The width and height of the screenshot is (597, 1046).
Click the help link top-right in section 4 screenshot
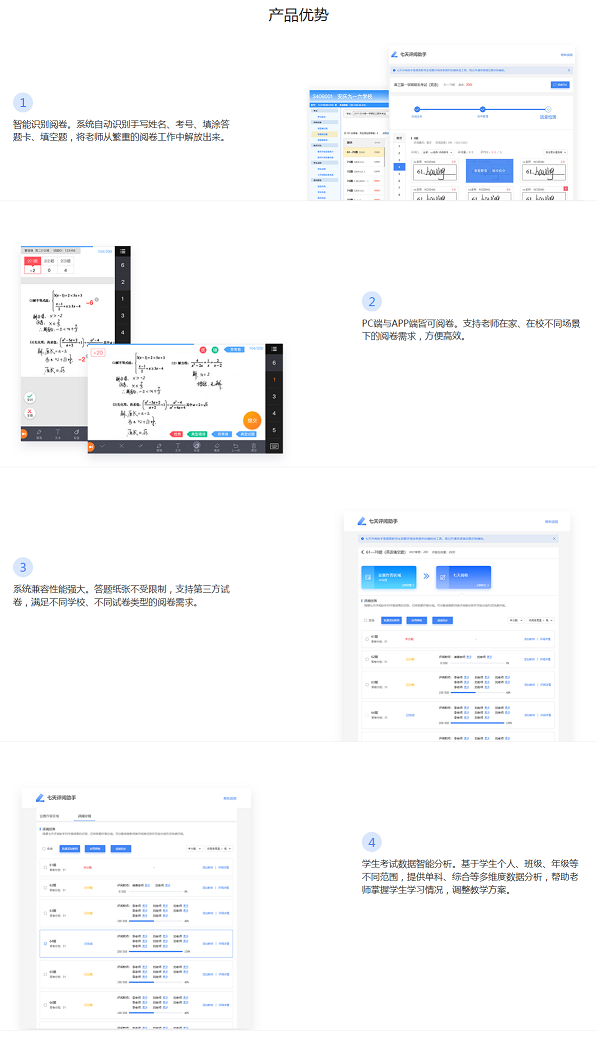point(230,799)
